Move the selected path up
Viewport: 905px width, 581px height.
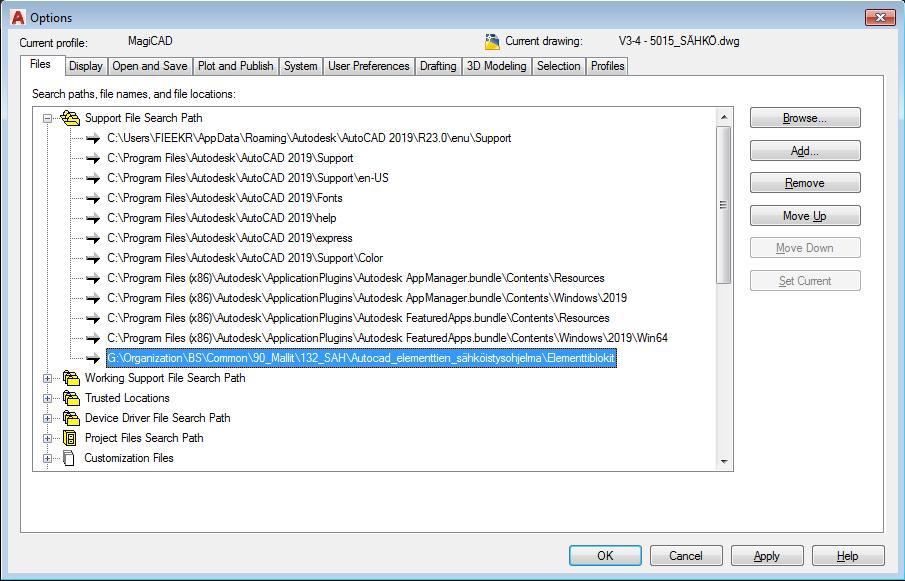click(x=805, y=216)
